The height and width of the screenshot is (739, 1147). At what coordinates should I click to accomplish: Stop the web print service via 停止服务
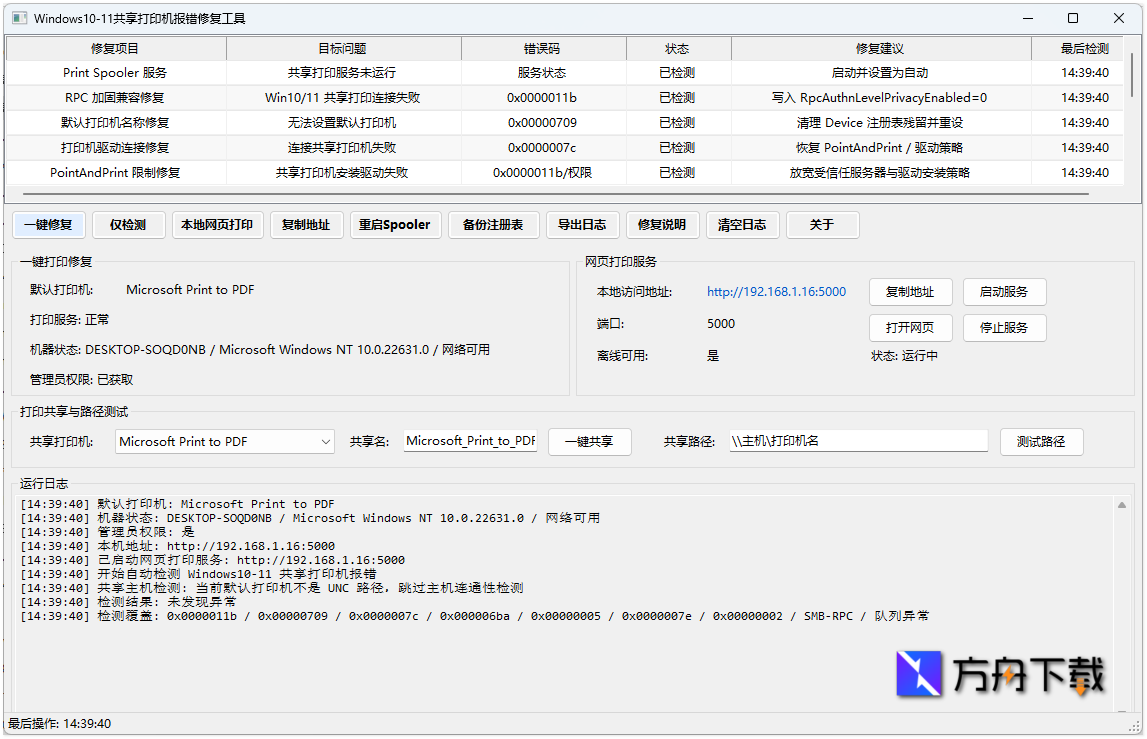(x=1004, y=328)
